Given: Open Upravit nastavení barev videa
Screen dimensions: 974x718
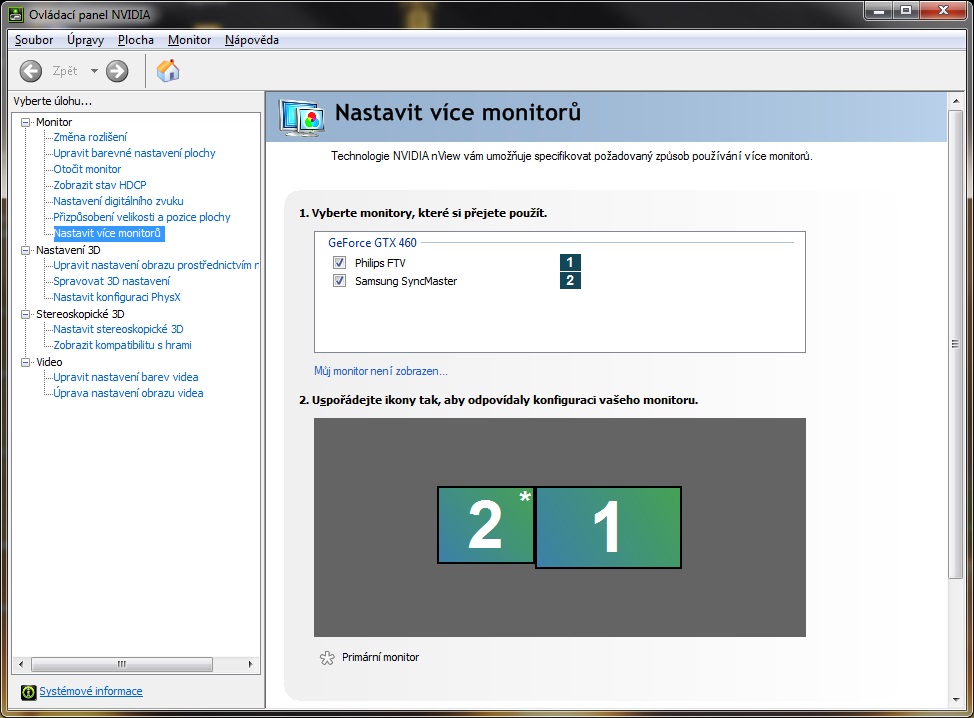Looking at the screenshot, I should tap(125, 377).
